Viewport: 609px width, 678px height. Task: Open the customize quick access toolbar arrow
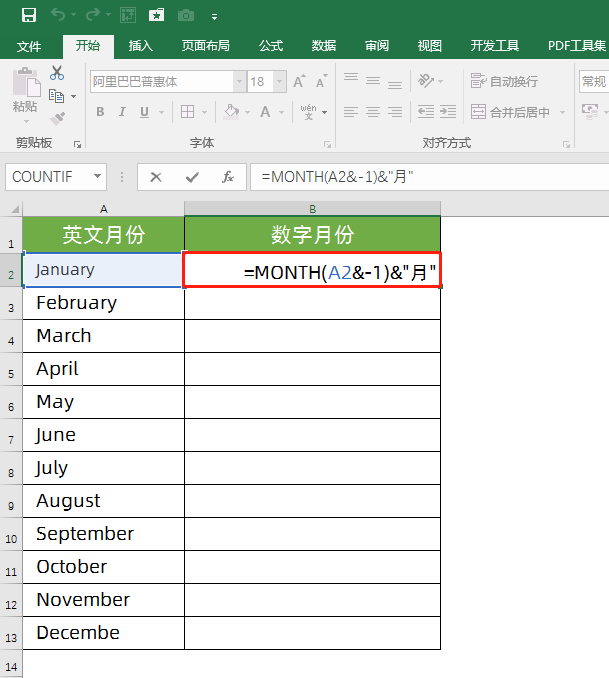coord(214,17)
